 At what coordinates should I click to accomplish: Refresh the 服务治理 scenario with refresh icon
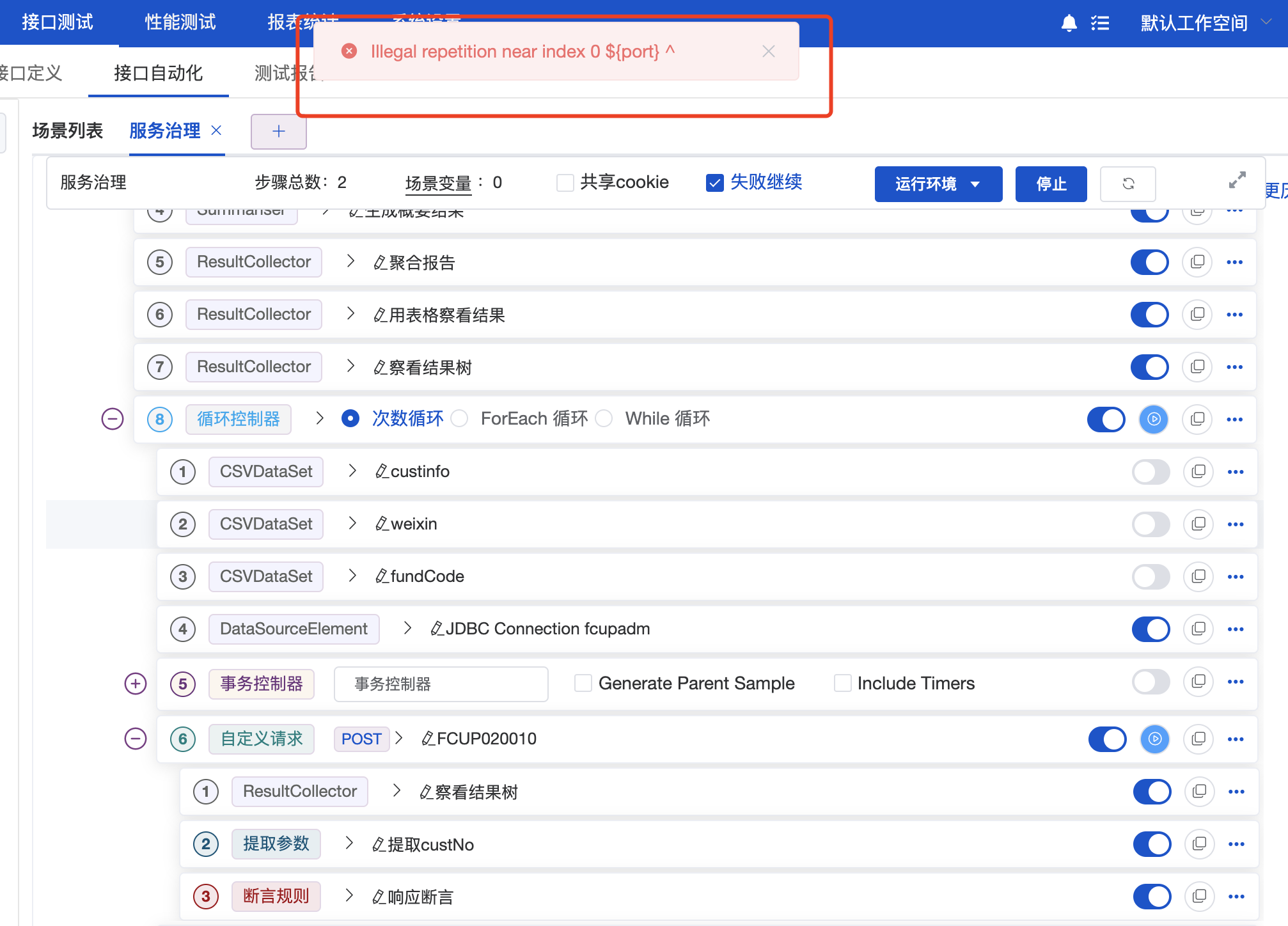tap(1128, 184)
